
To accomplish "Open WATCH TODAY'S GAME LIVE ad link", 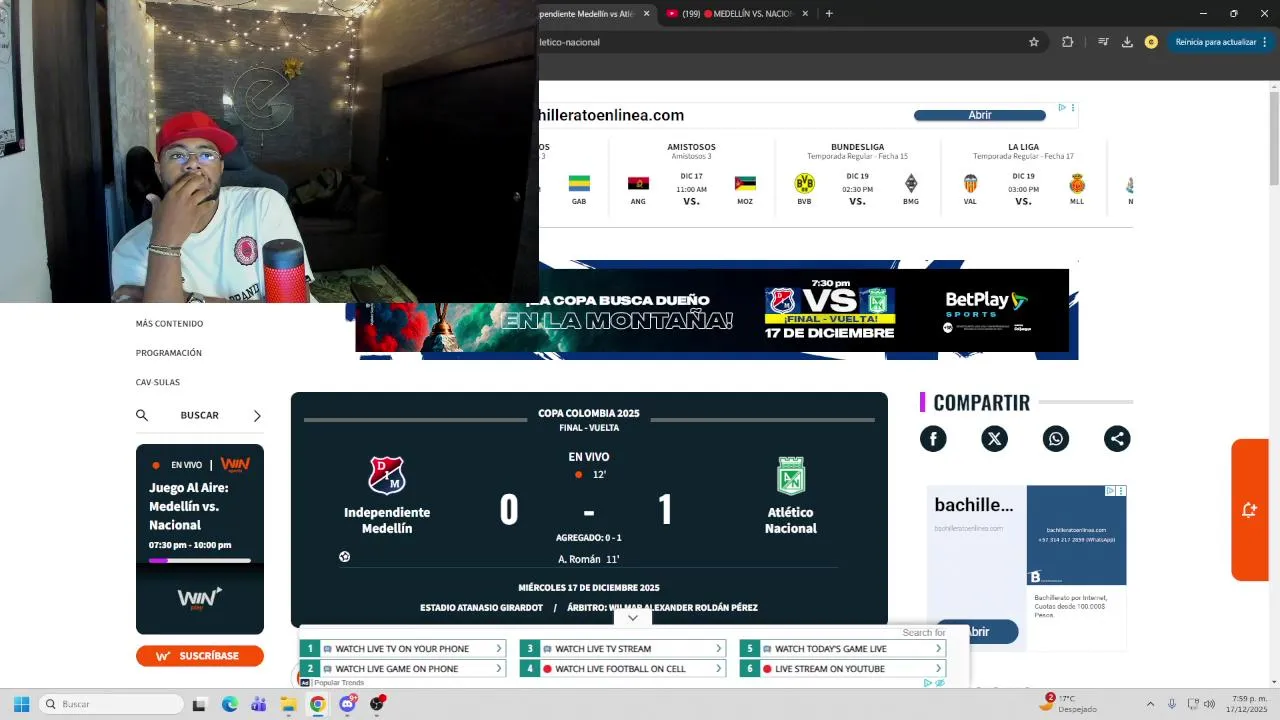I will (842, 649).
